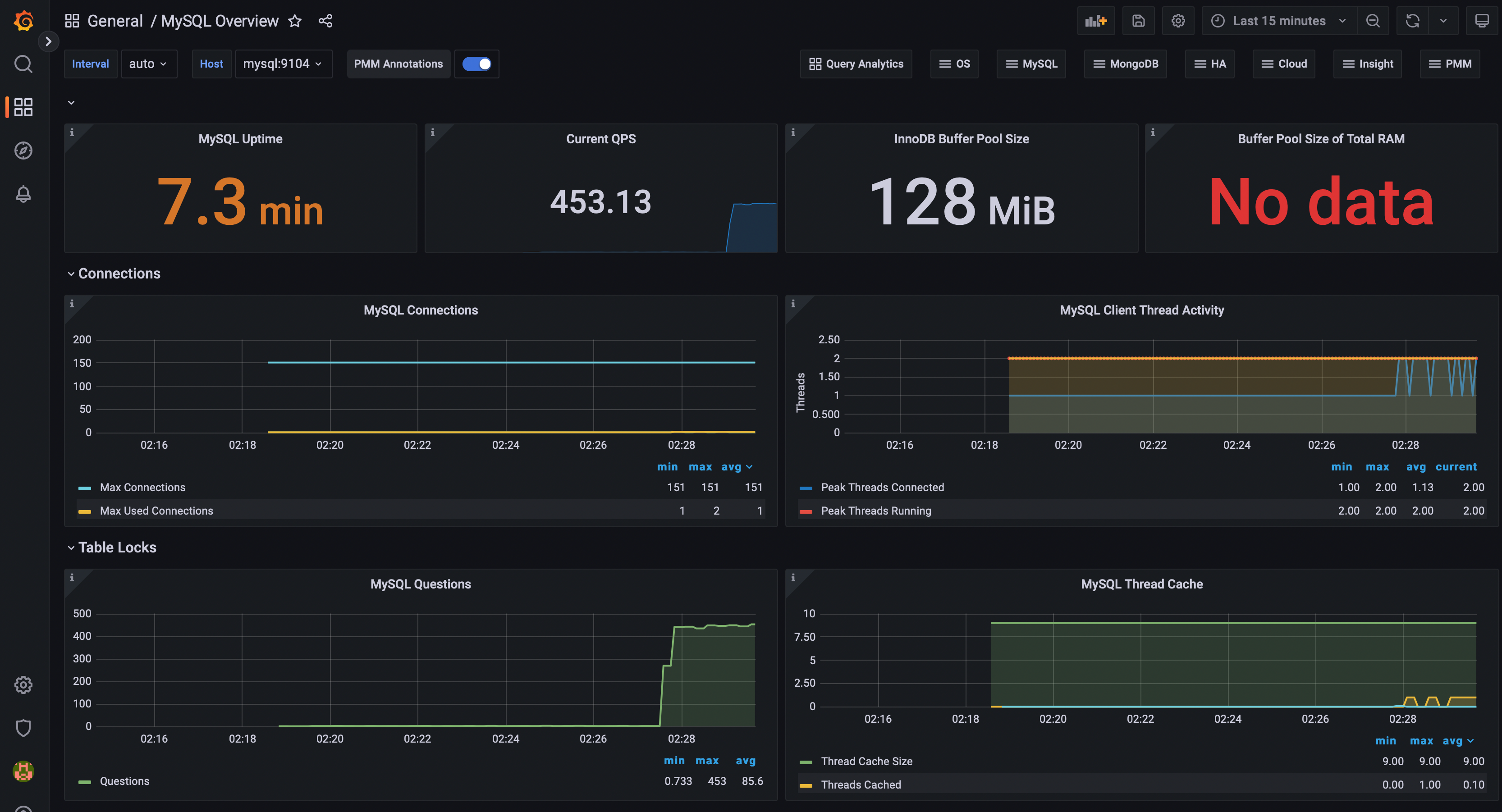Screen dimensions: 1502x812
Task: Open the Query Analytics menu
Action: coord(856,64)
